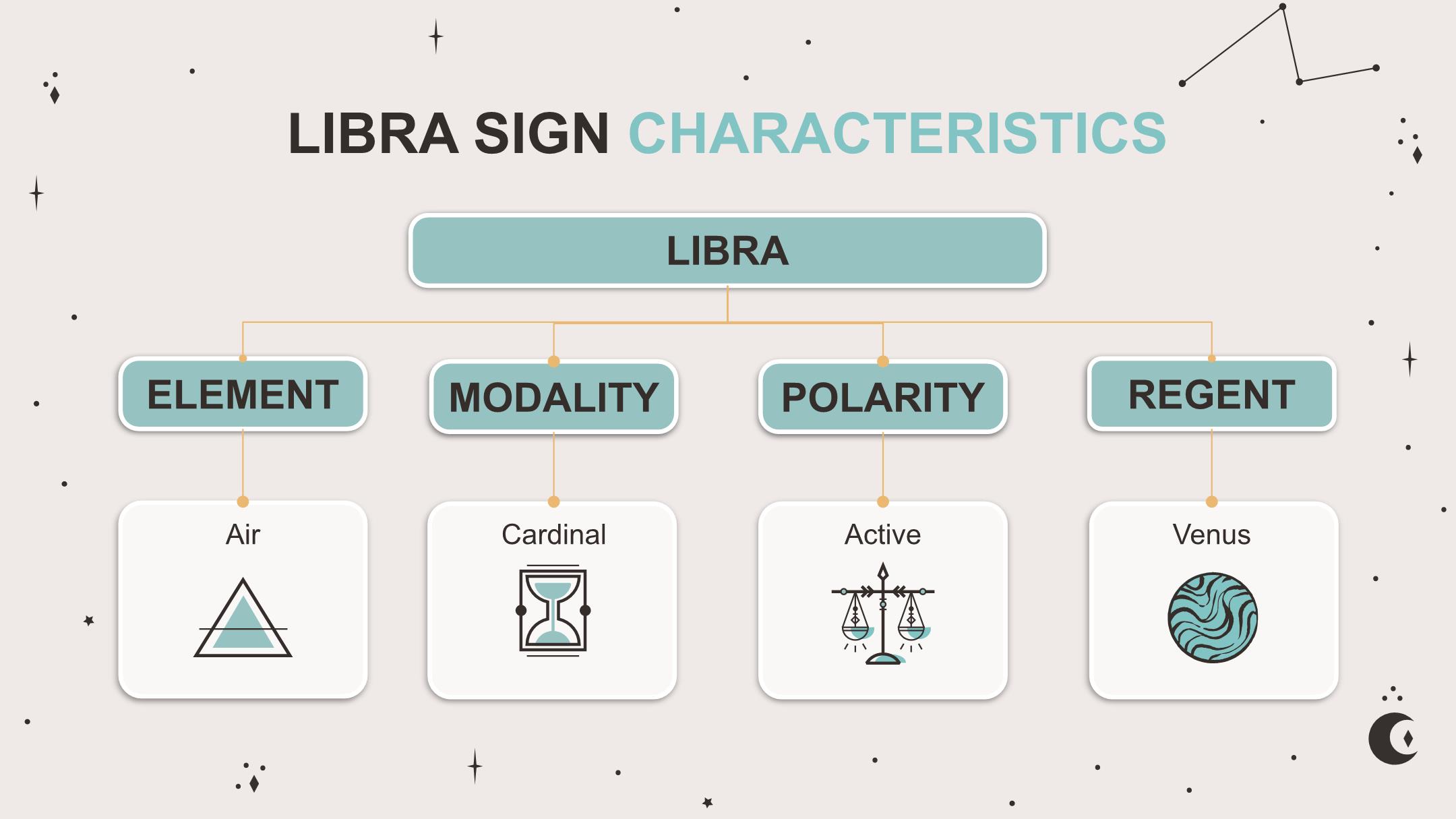Click the ELEMENT category box
The image size is (1456, 819).
pyautogui.click(x=243, y=394)
